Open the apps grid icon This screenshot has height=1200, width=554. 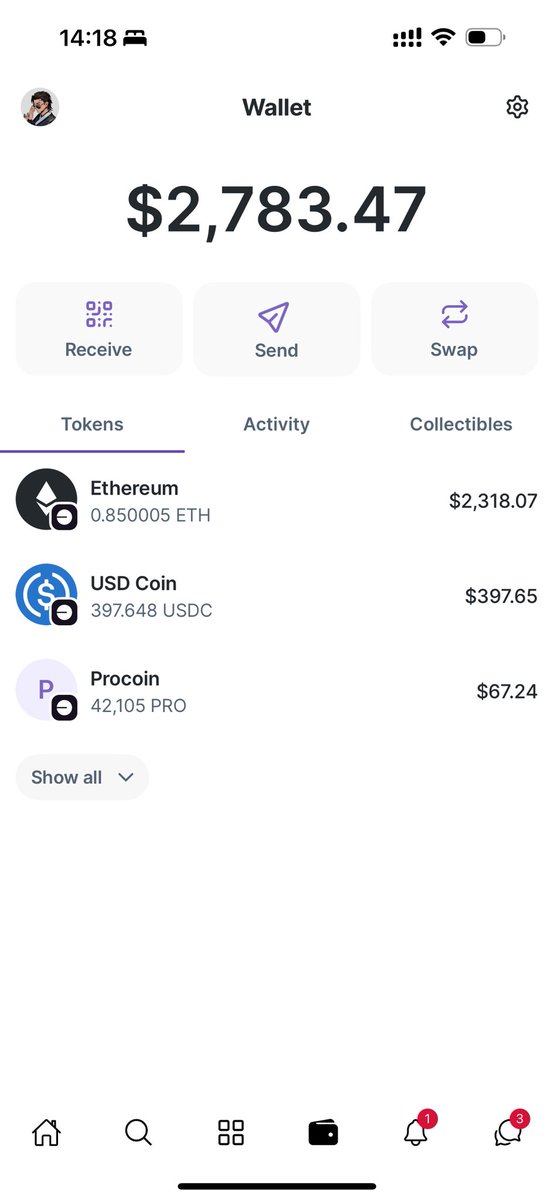tap(231, 1132)
